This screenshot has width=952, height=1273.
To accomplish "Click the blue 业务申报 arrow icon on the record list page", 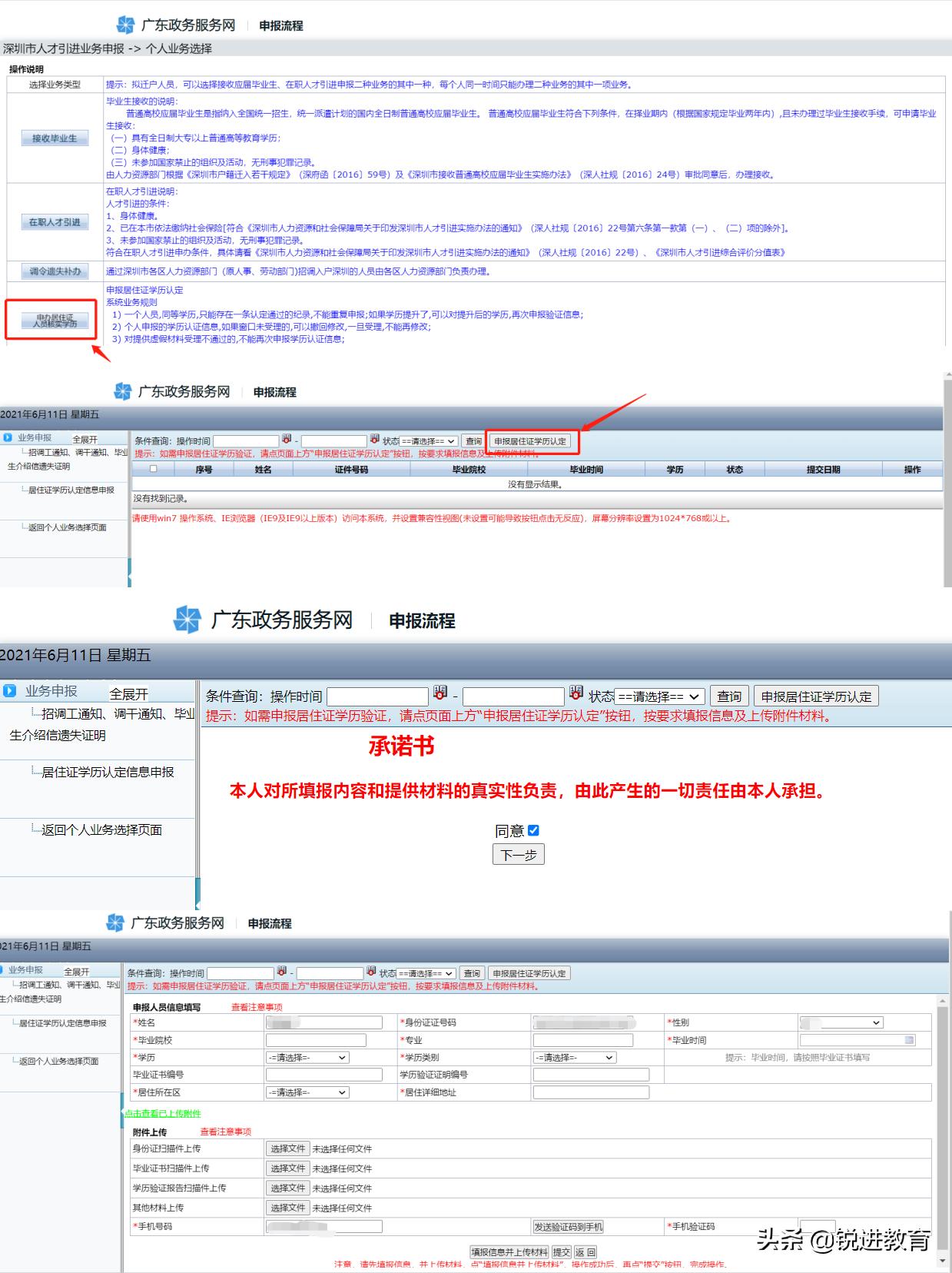I will (8, 437).
